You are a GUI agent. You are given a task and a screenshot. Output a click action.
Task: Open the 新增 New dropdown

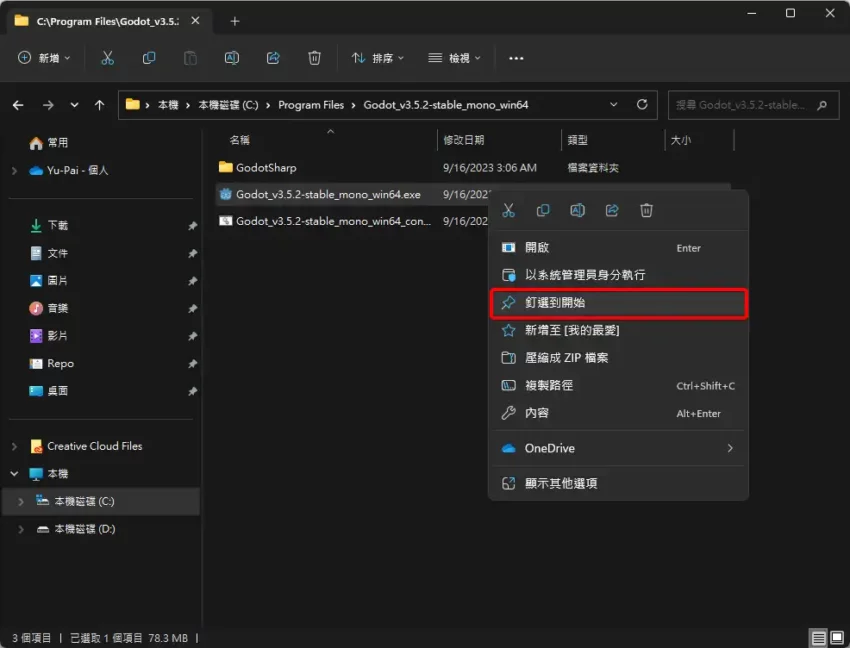tap(44, 58)
